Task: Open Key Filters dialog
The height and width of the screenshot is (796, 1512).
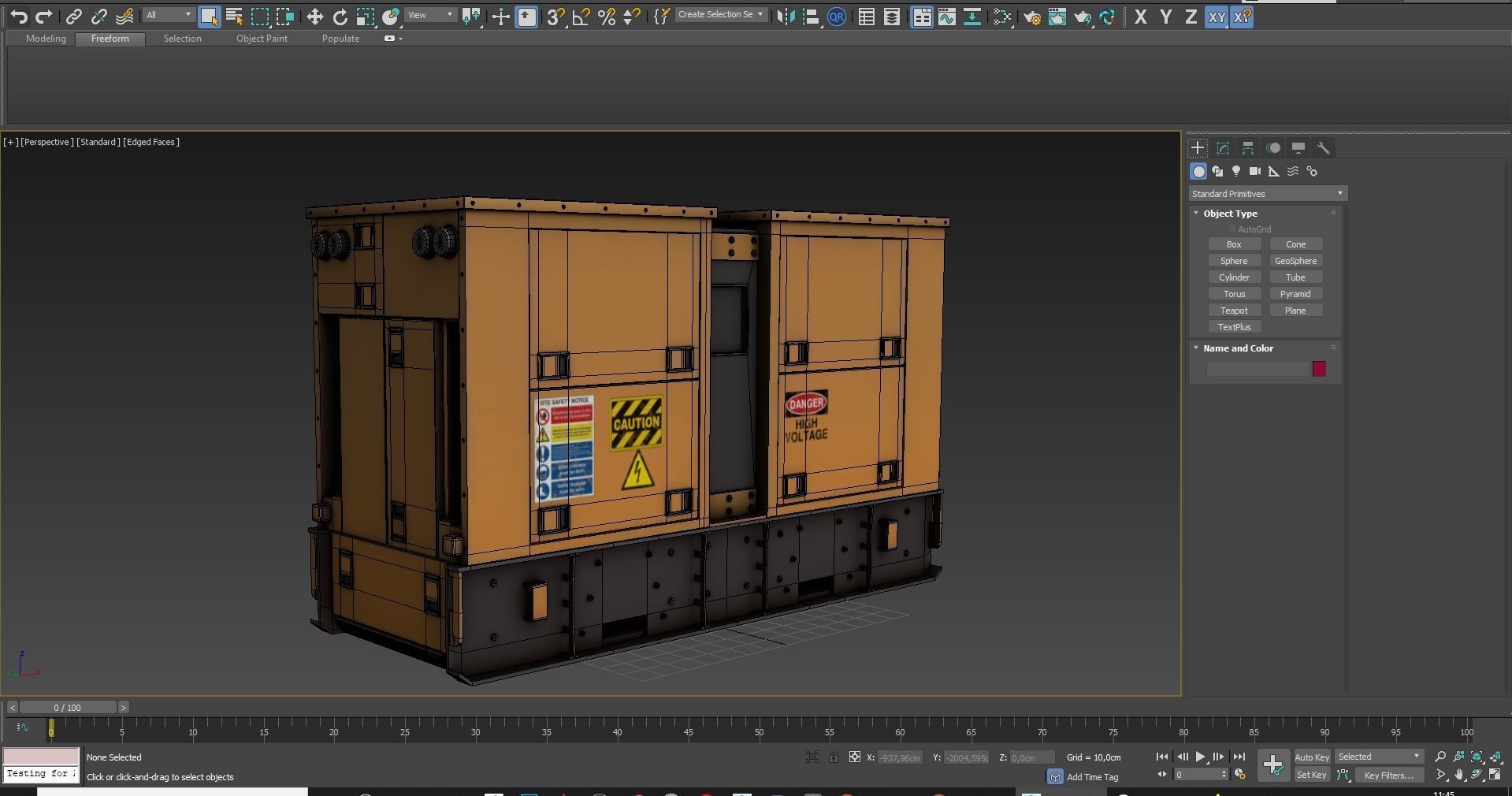Action: click(x=1388, y=776)
